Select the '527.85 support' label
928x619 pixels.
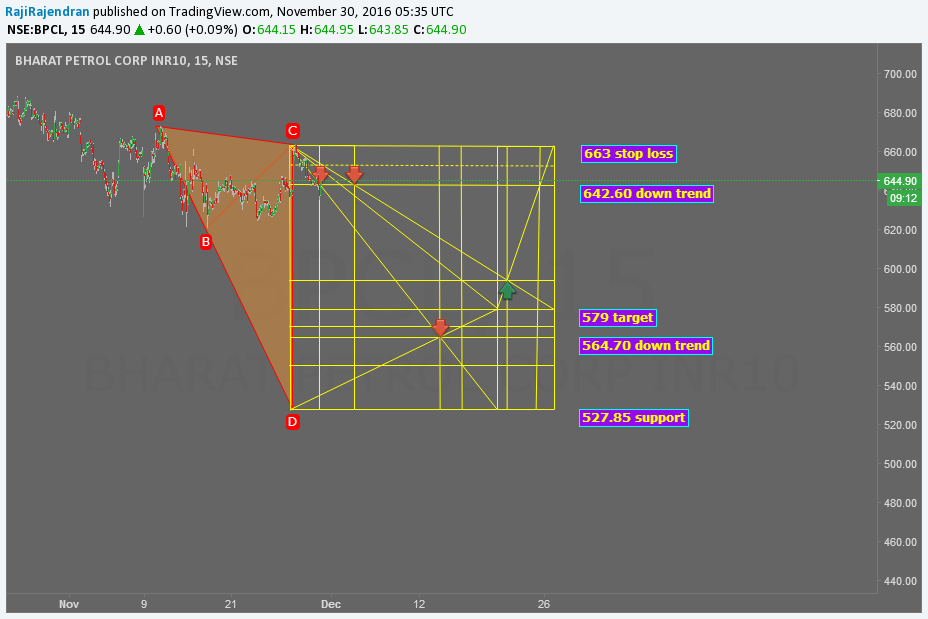634,418
